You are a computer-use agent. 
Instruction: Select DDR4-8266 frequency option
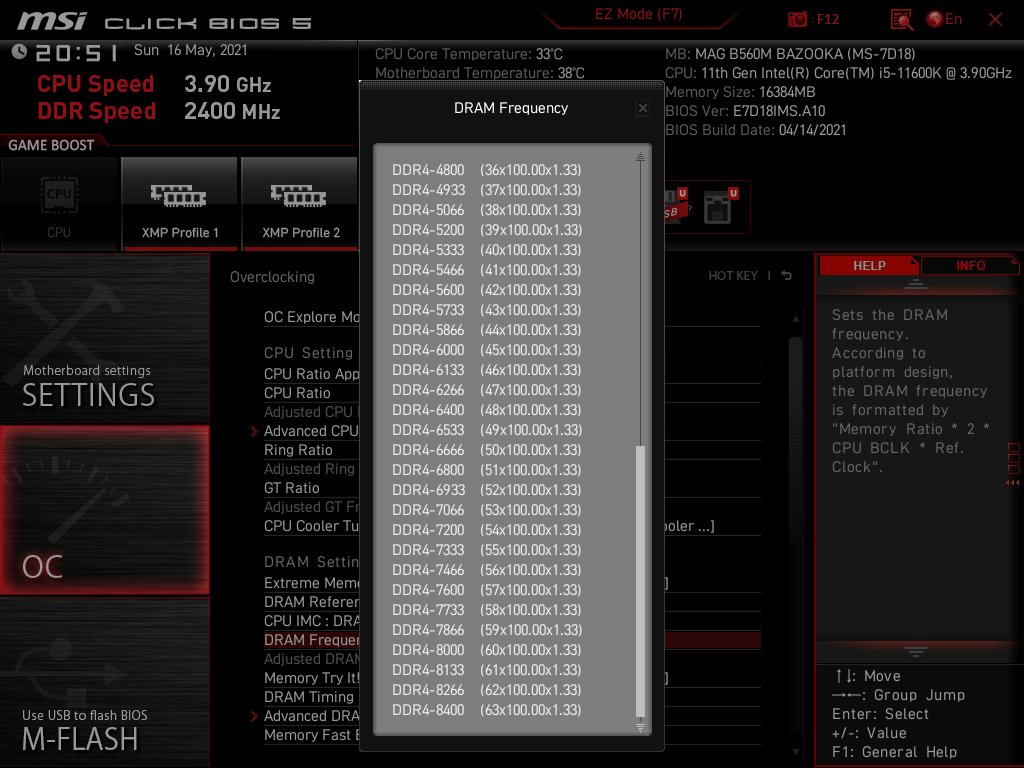click(x=487, y=690)
